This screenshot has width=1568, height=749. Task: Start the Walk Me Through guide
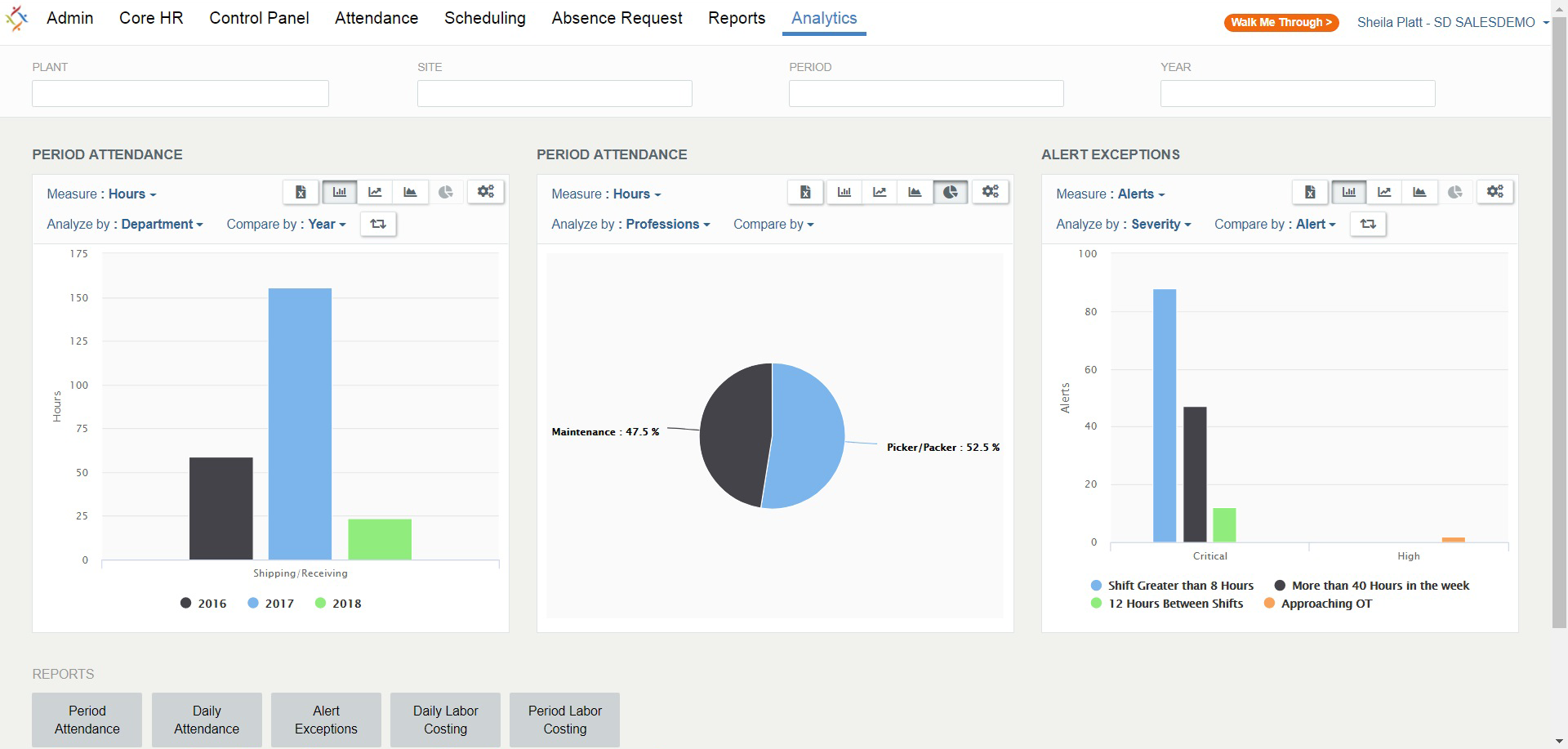[1281, 23]
